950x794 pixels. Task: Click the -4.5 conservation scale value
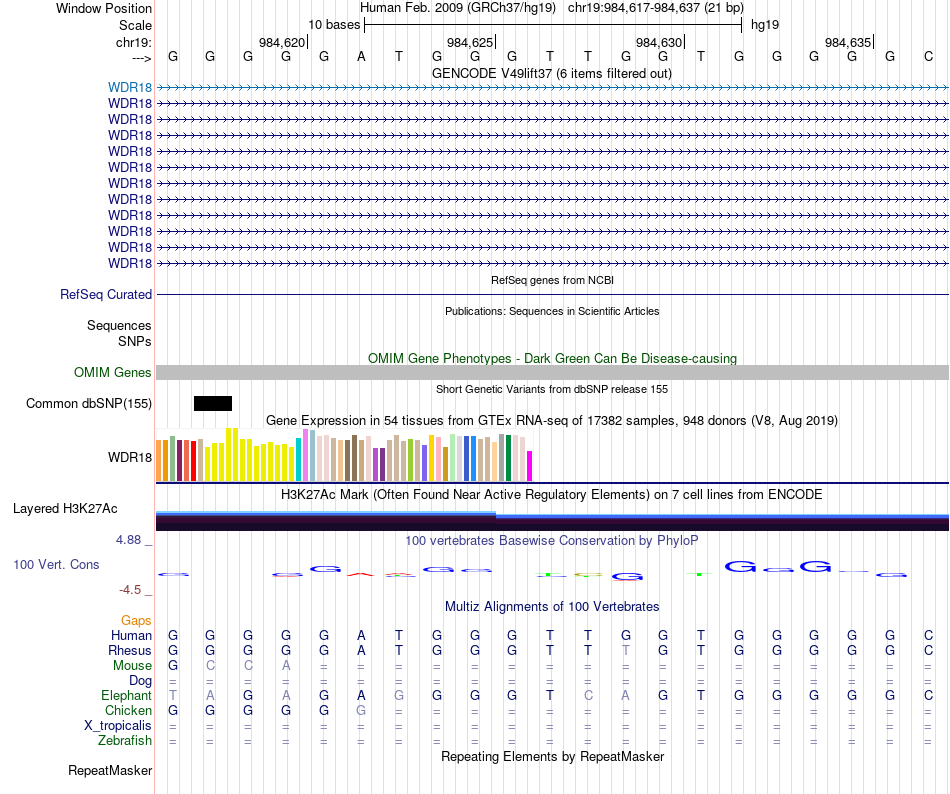tap(130, 590)
